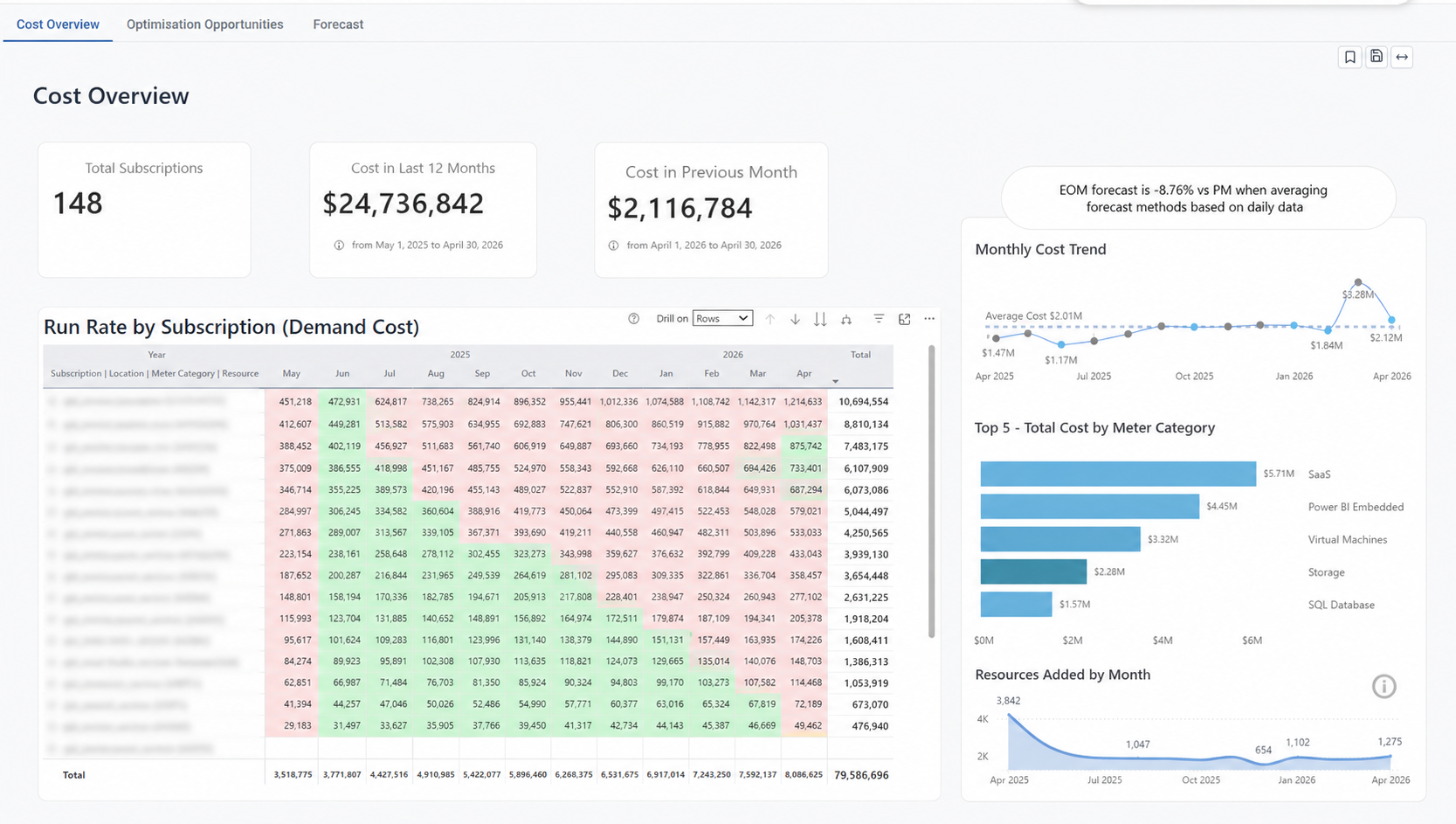Open the Drill on Rows dropdown
1456x824 pixels.
coord(722,319)
